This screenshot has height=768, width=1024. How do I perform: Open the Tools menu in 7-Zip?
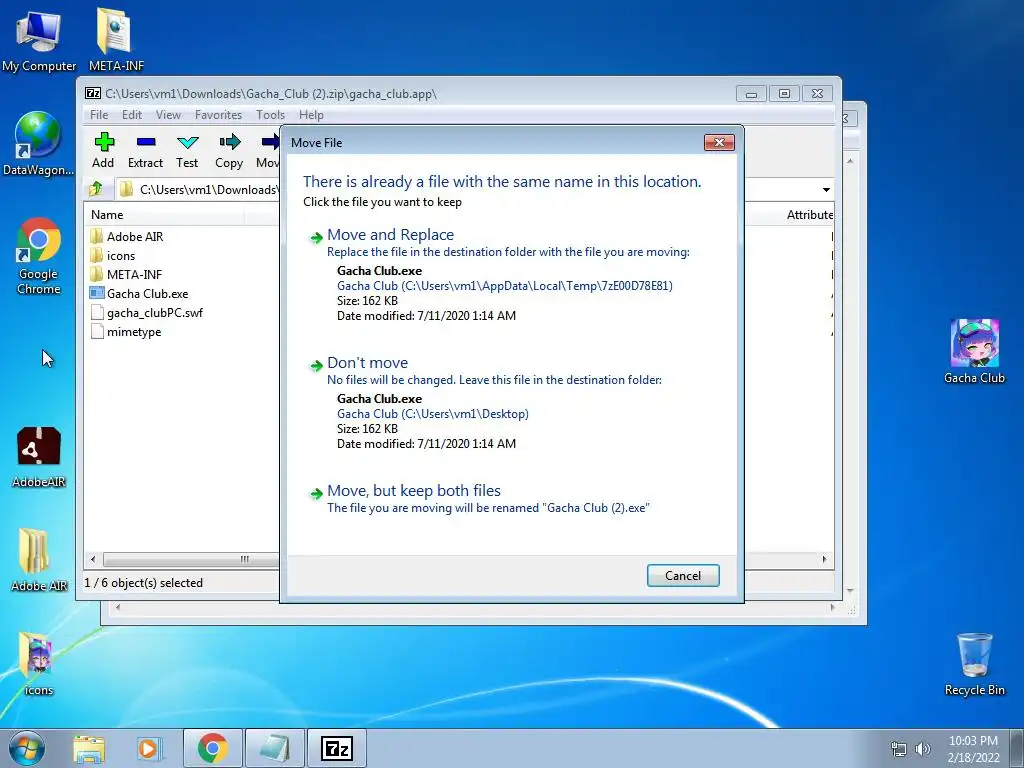(x=270, y=115)
